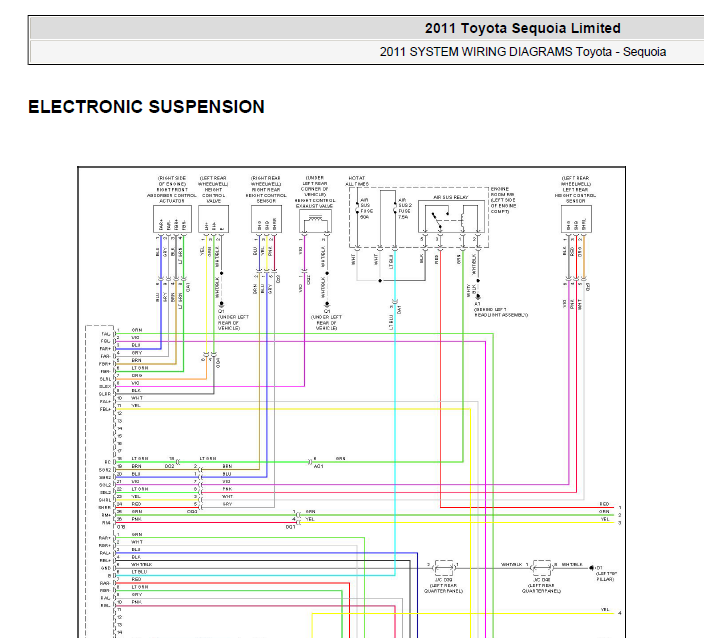Click the 'DQ2' connector label near pin 19
This screenshot has width=704, height=638.
tap(169, 466)
